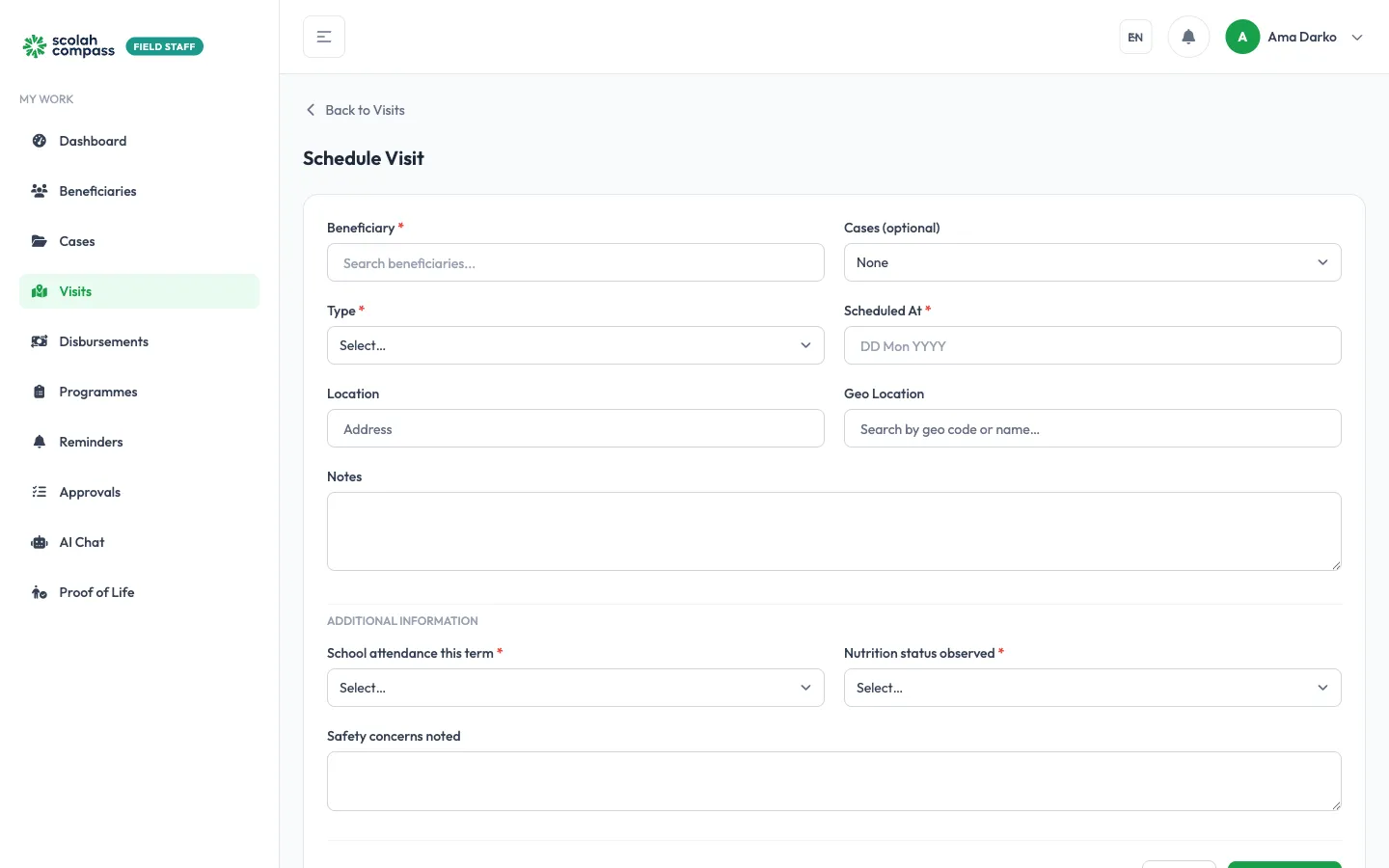The image size is (1389, 868).
Task: Click the Disbursements label in the sidebar
Action: click(x=103, y=341)
